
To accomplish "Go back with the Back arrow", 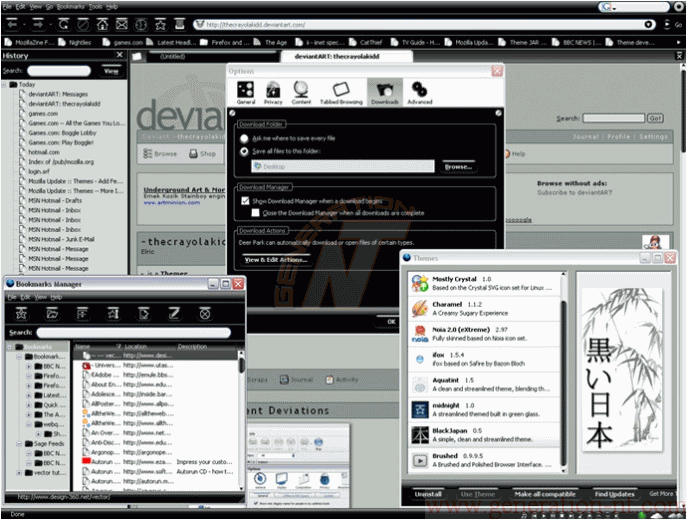I will pyautogui.click(x=12, y=24).
